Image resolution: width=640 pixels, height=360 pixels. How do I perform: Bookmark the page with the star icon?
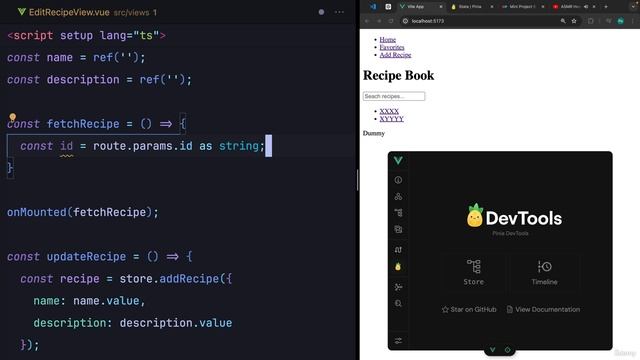[x=574, y=21]
